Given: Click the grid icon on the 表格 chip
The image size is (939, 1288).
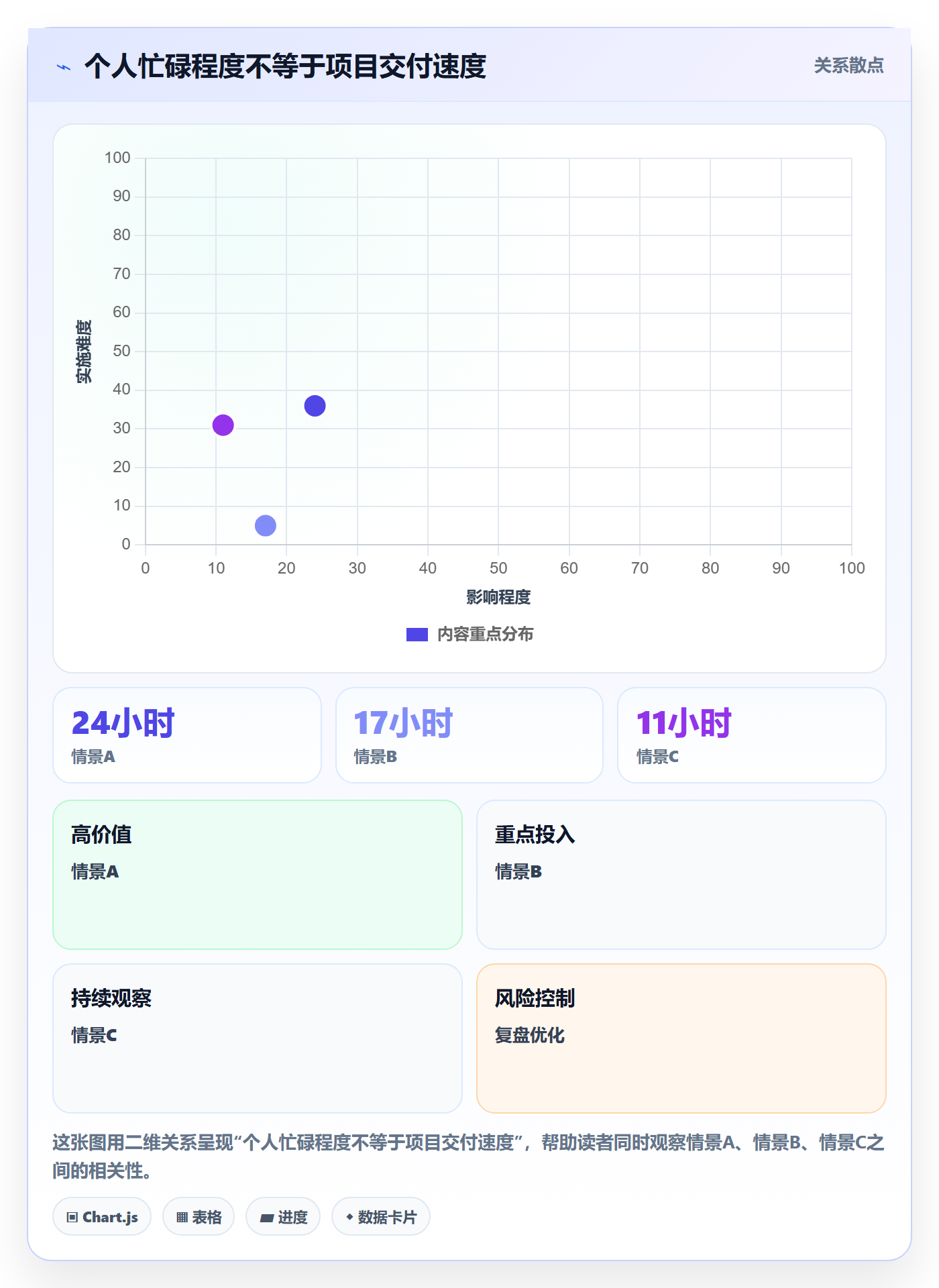Looking at the screenshot, I should click(x=182, y=1218).
